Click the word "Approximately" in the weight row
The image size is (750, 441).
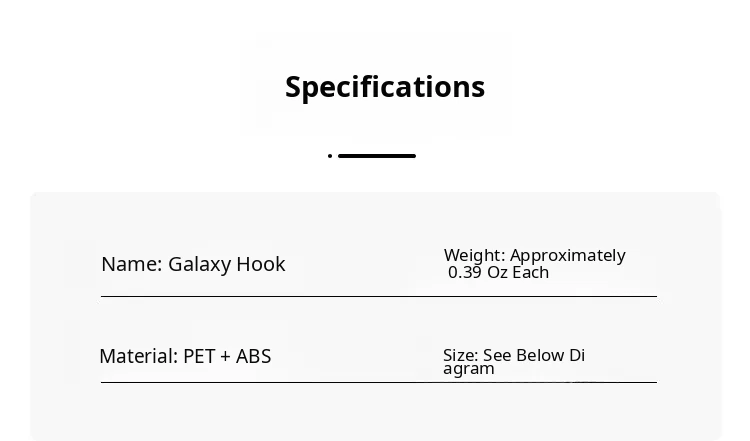567,255
